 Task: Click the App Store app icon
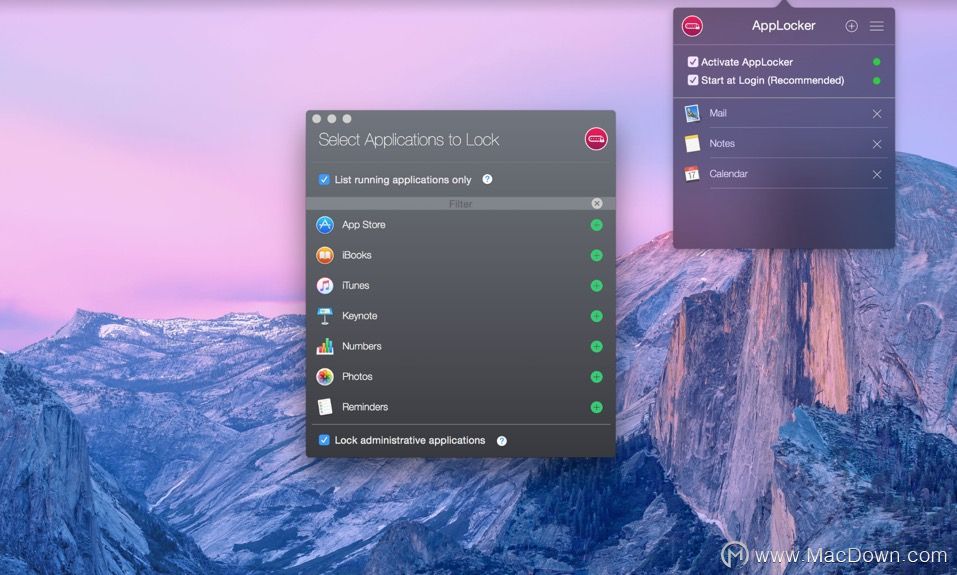325,225
